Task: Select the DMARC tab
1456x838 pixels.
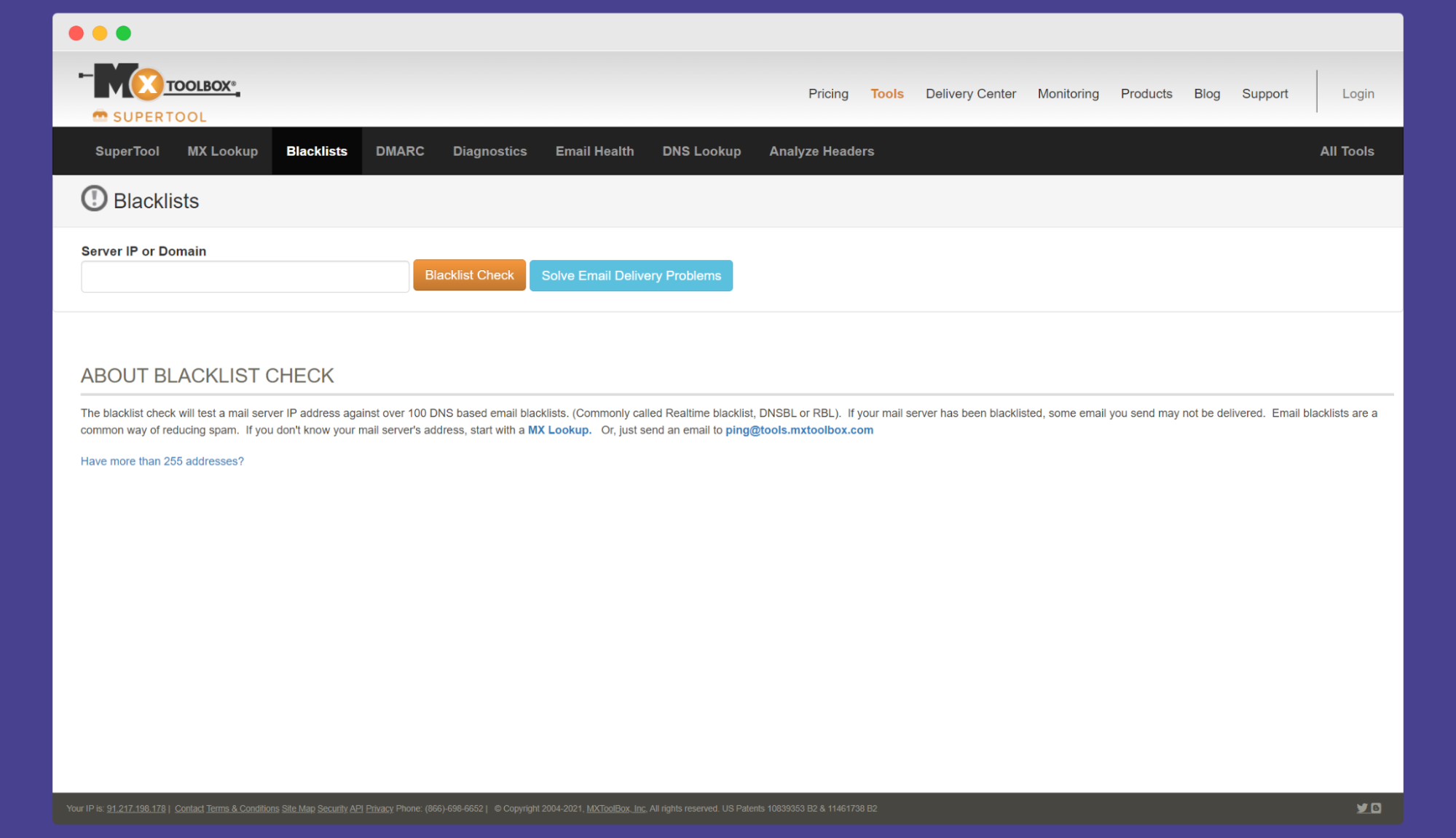Action: [x=400, y=151]
